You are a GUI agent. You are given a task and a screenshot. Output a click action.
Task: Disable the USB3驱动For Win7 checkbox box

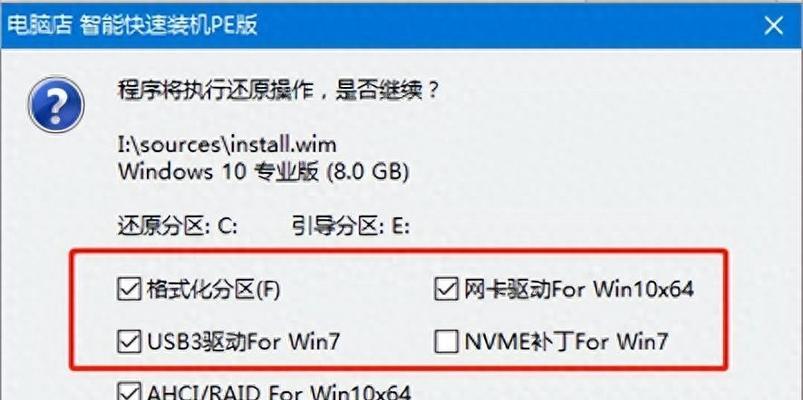(129, 342)
